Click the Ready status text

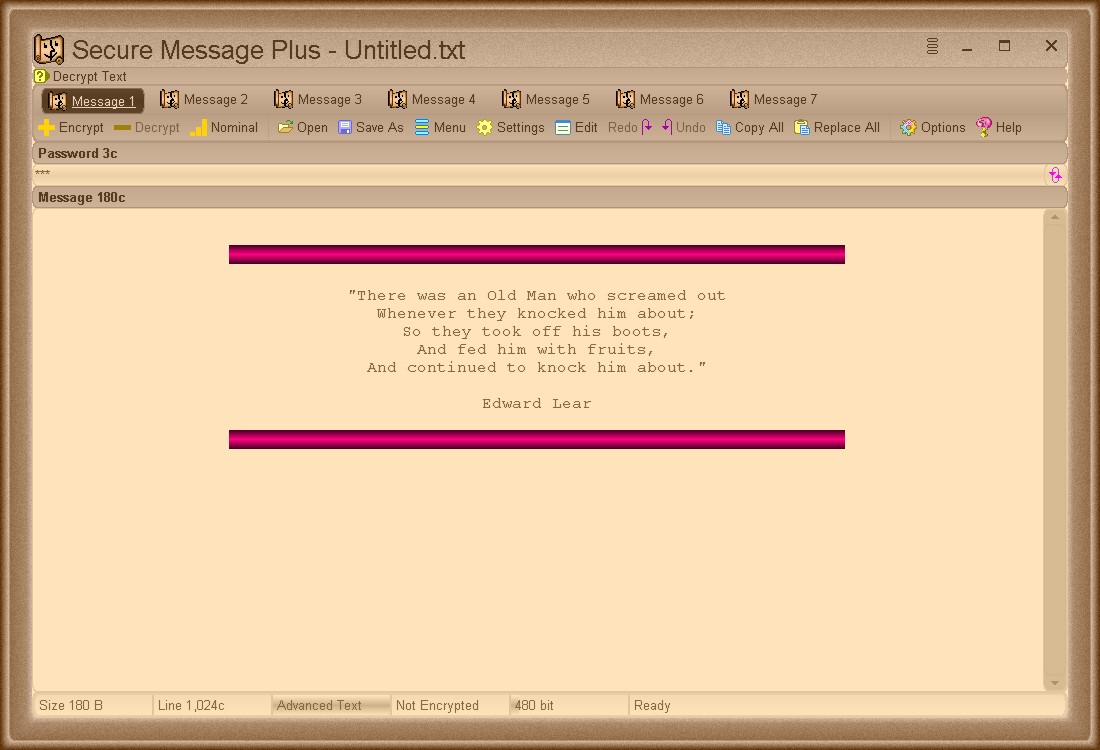(x=652, y=705)
